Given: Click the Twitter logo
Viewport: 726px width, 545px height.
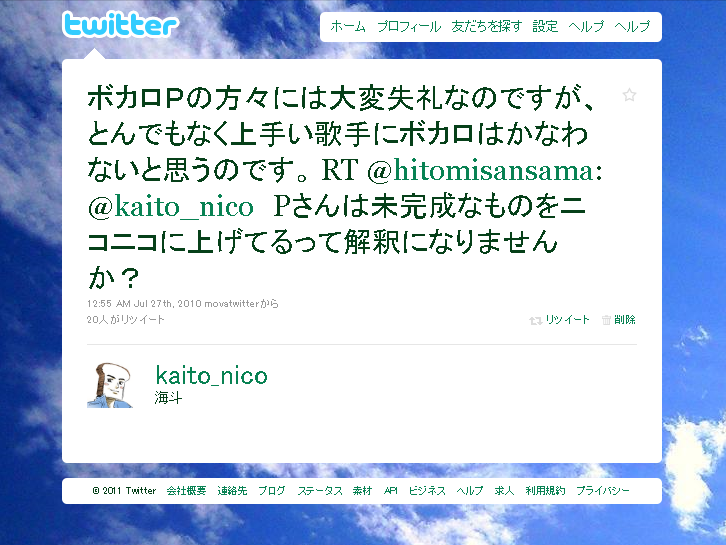Looking at the screenshot, I should click(120, 25).
